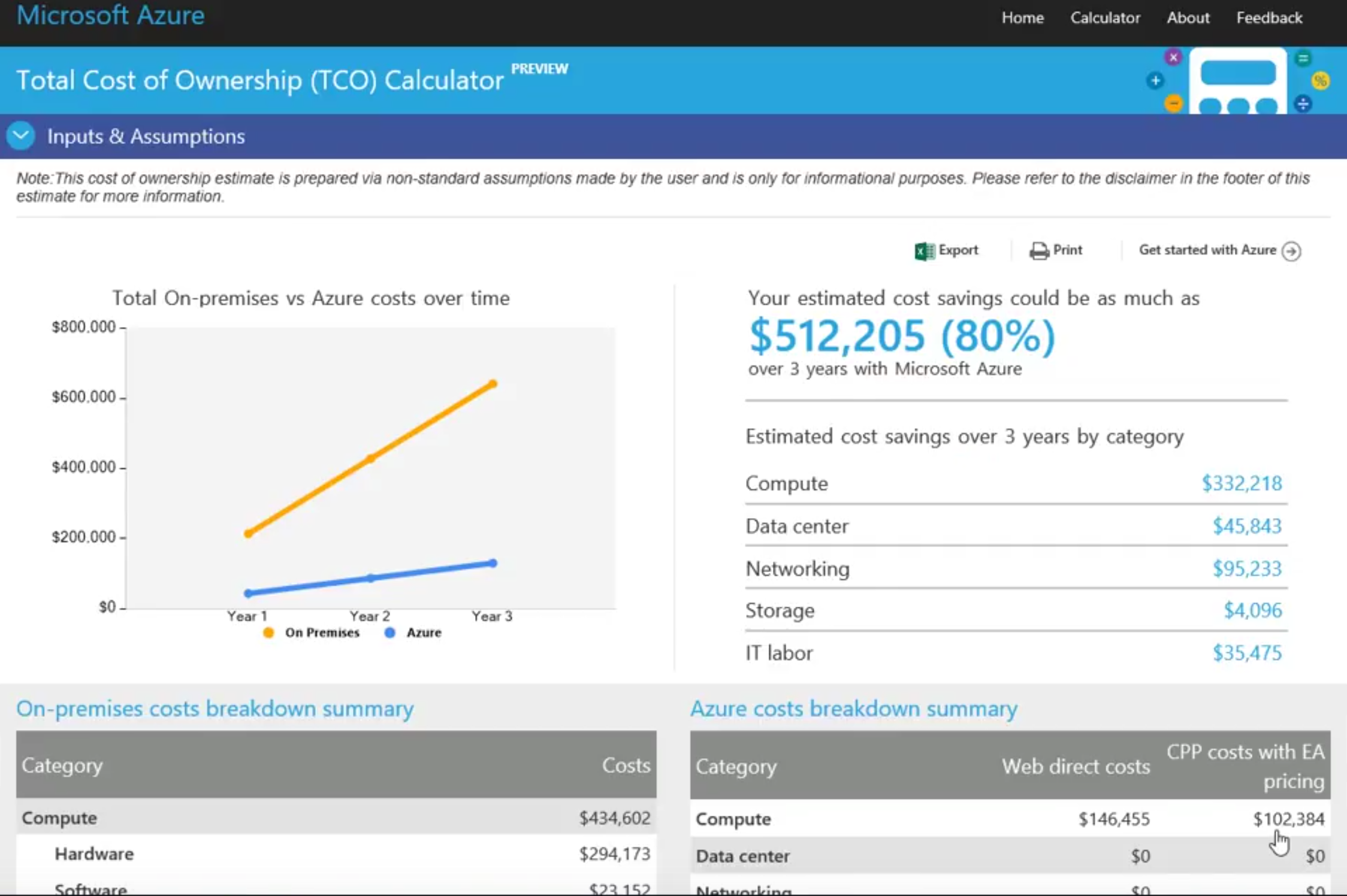Click the Compute savings amount $332,218

[1242, 483]
